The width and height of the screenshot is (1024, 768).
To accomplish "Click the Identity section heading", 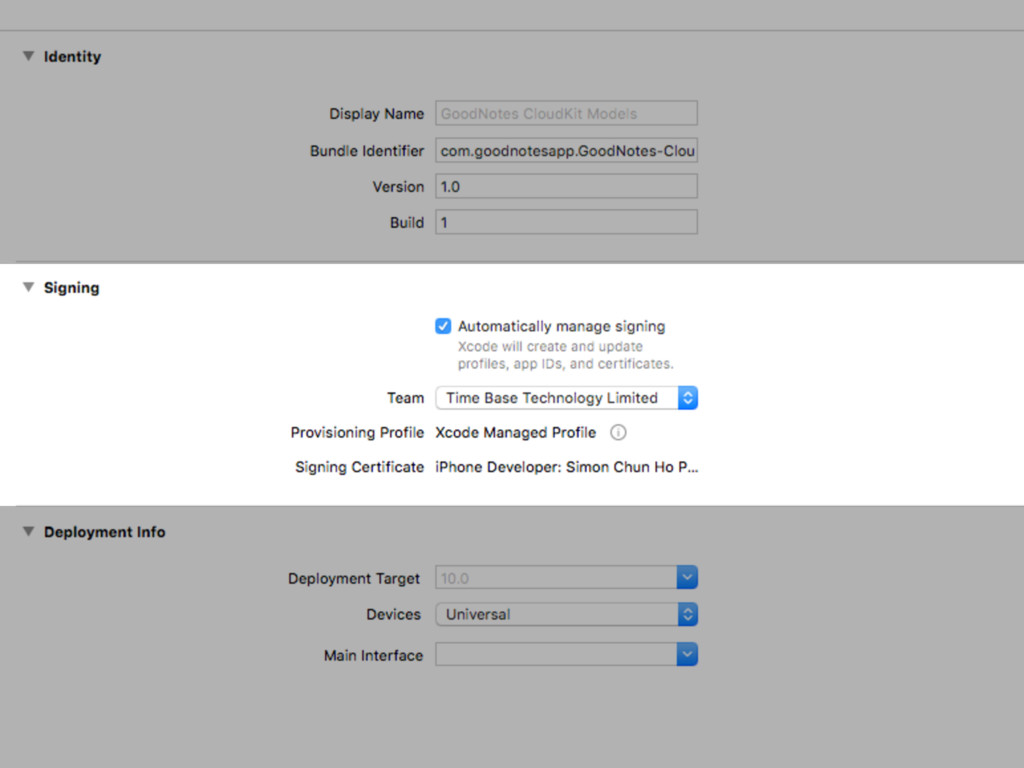I will click(x=72, y=57).
